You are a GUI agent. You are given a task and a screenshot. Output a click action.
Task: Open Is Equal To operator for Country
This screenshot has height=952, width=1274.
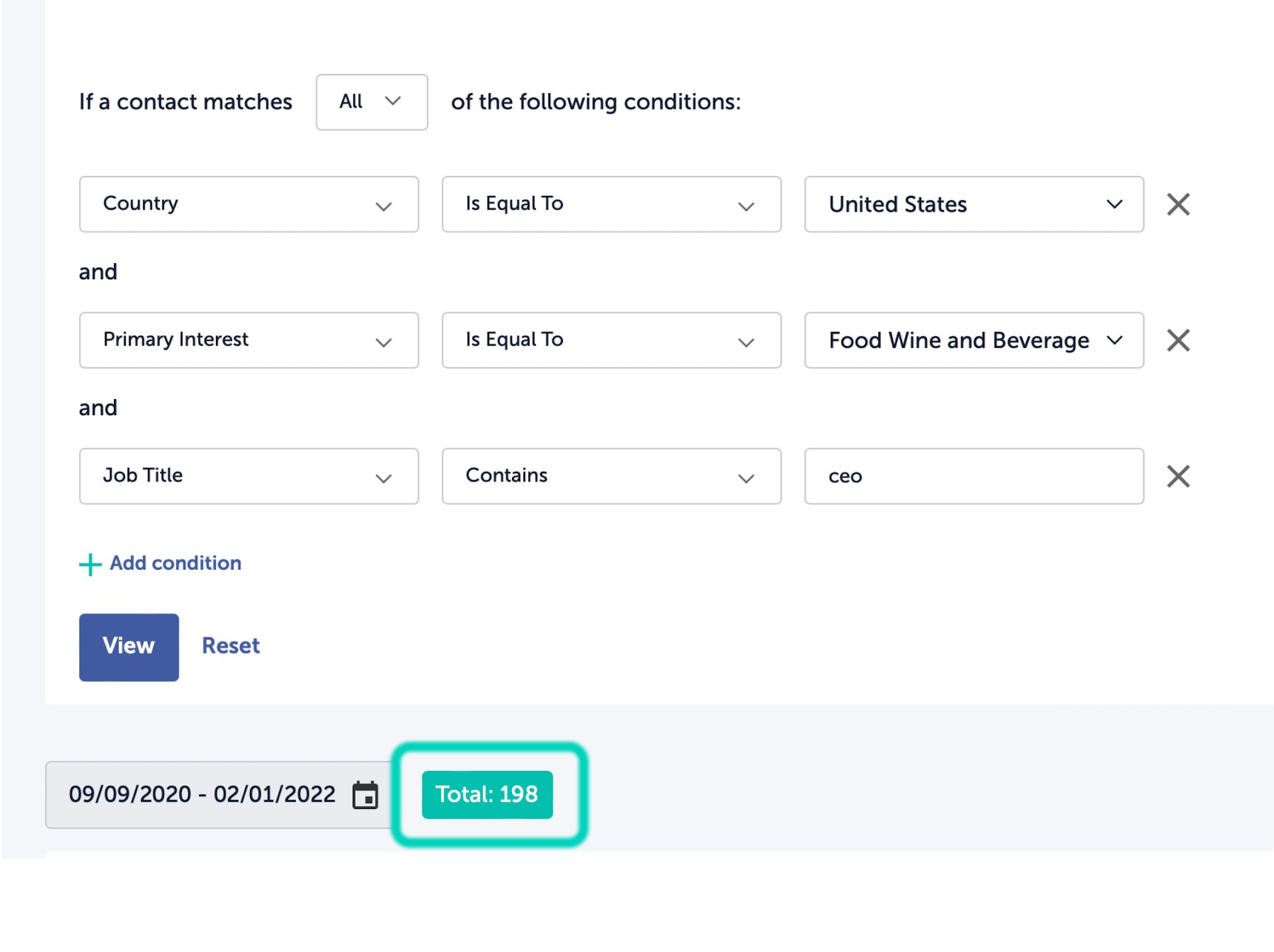tap(611, 204)
